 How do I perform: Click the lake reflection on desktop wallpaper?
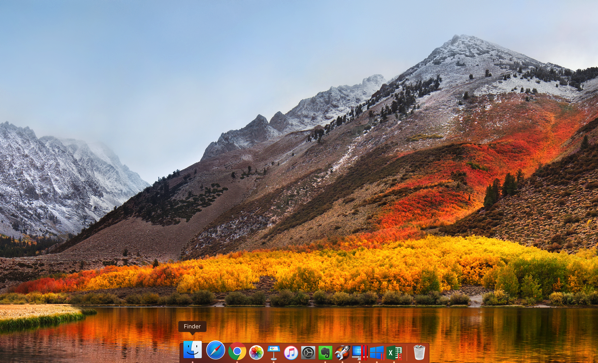[x=305, y=324]
